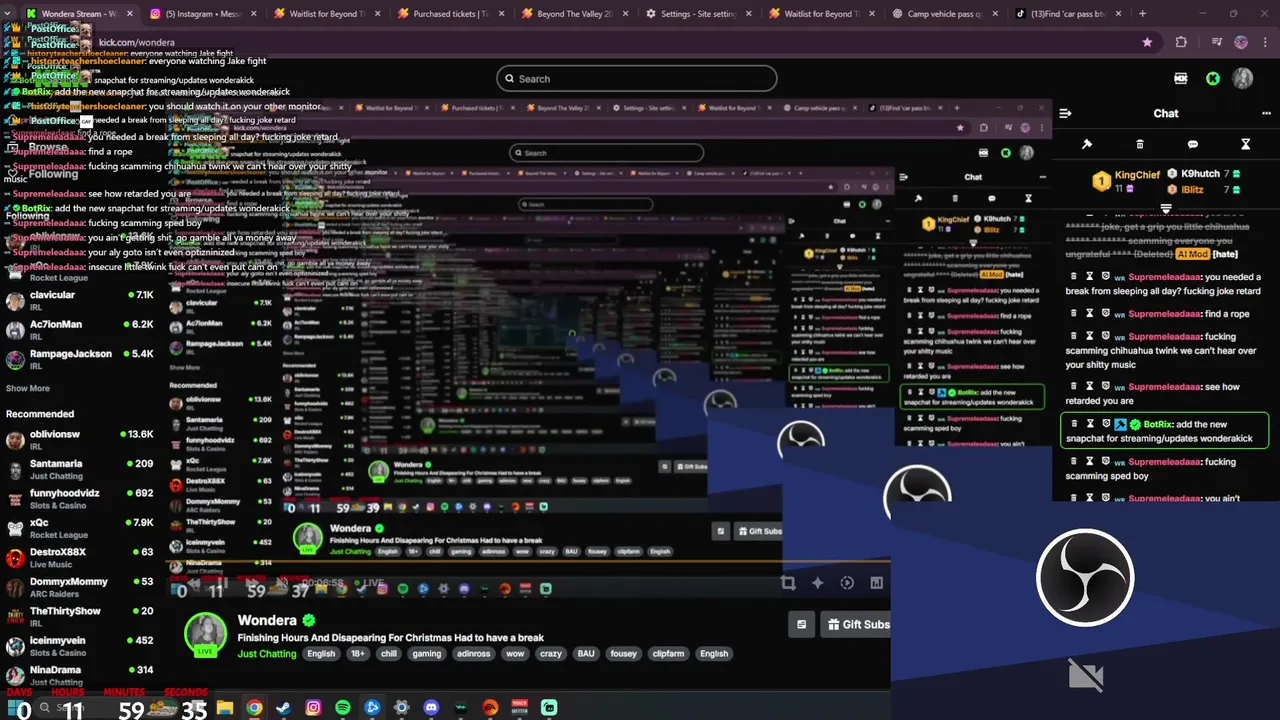The image size is (1280, 720).
Task: Switch to the Purchased tickets tab
Action: click(x=449, y=14)
